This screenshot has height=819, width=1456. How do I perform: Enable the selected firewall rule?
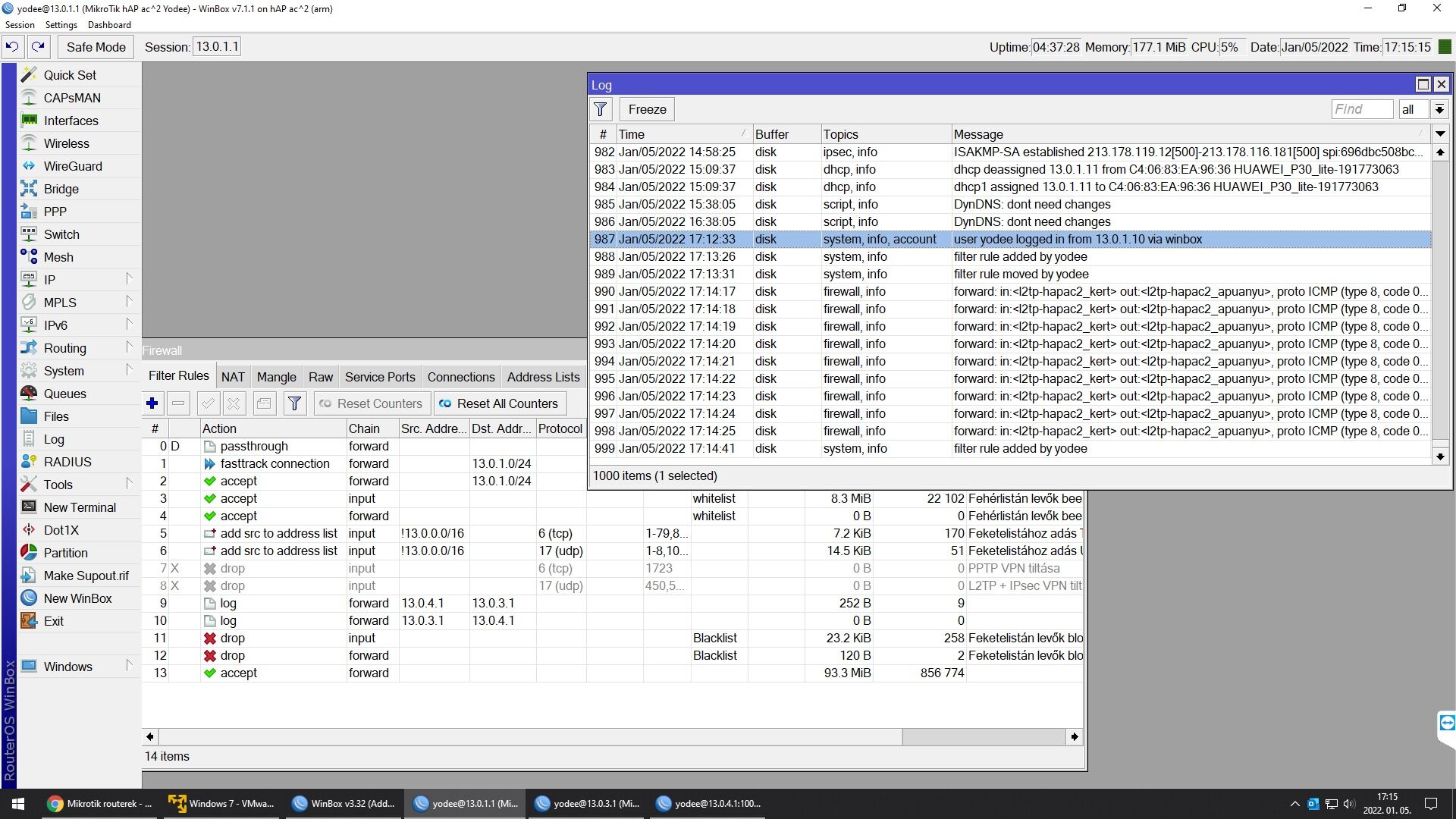208,403
